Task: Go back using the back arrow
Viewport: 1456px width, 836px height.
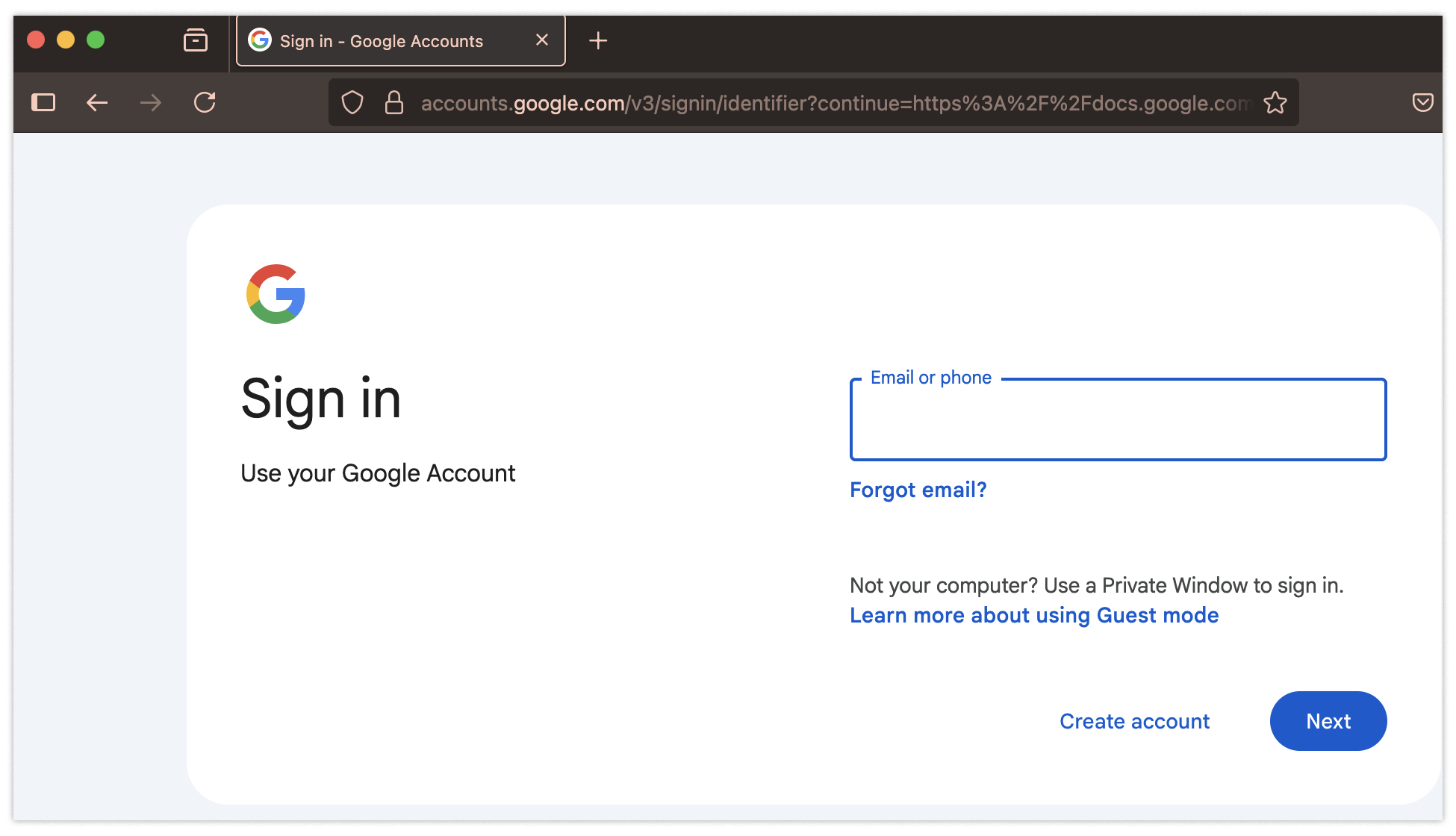Action: (97, 102)
